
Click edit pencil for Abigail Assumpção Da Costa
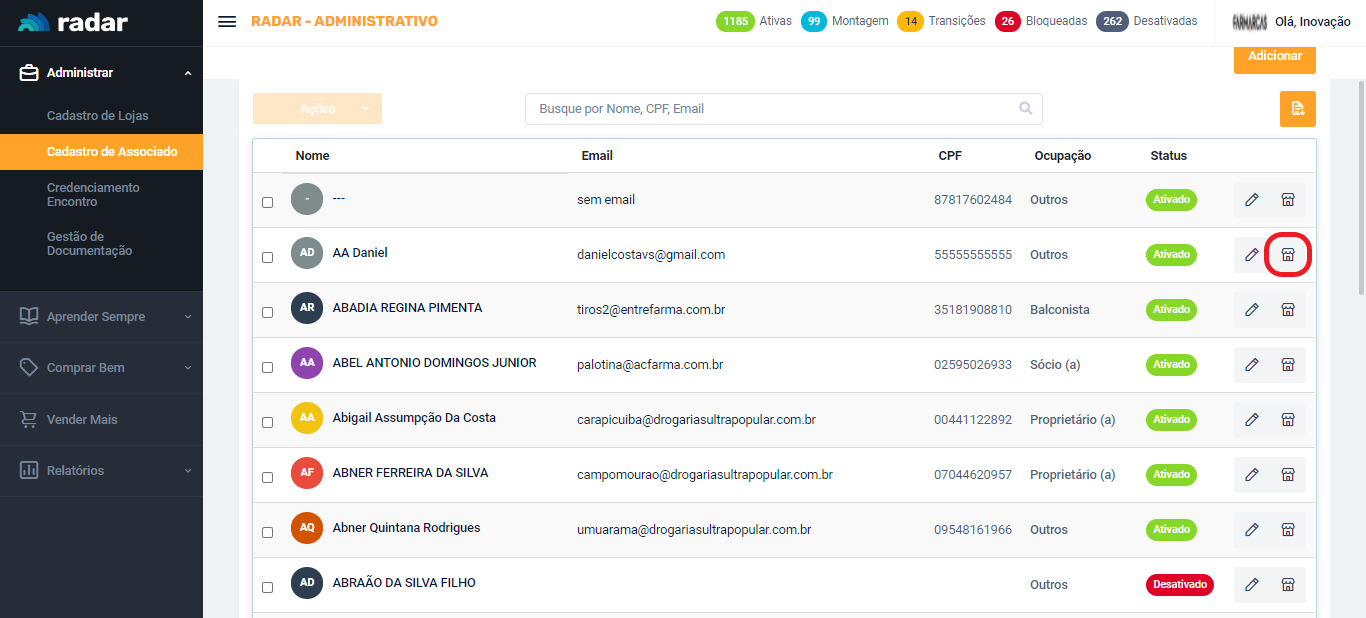pos(1251,420)
